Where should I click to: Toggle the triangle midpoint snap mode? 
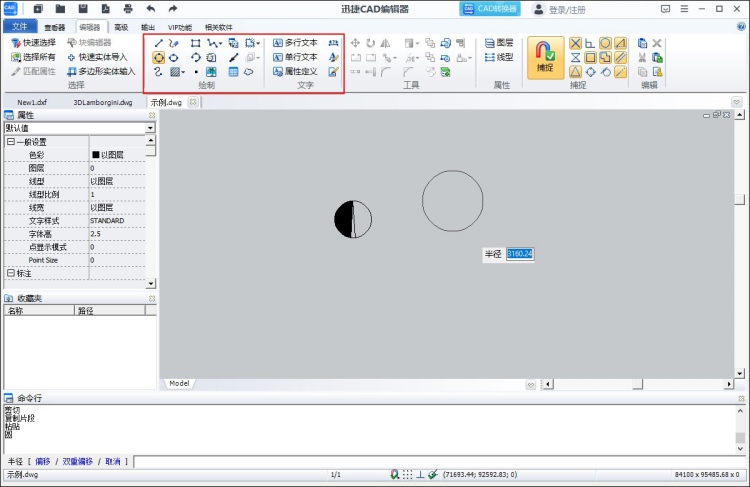[x=575, y=72]
